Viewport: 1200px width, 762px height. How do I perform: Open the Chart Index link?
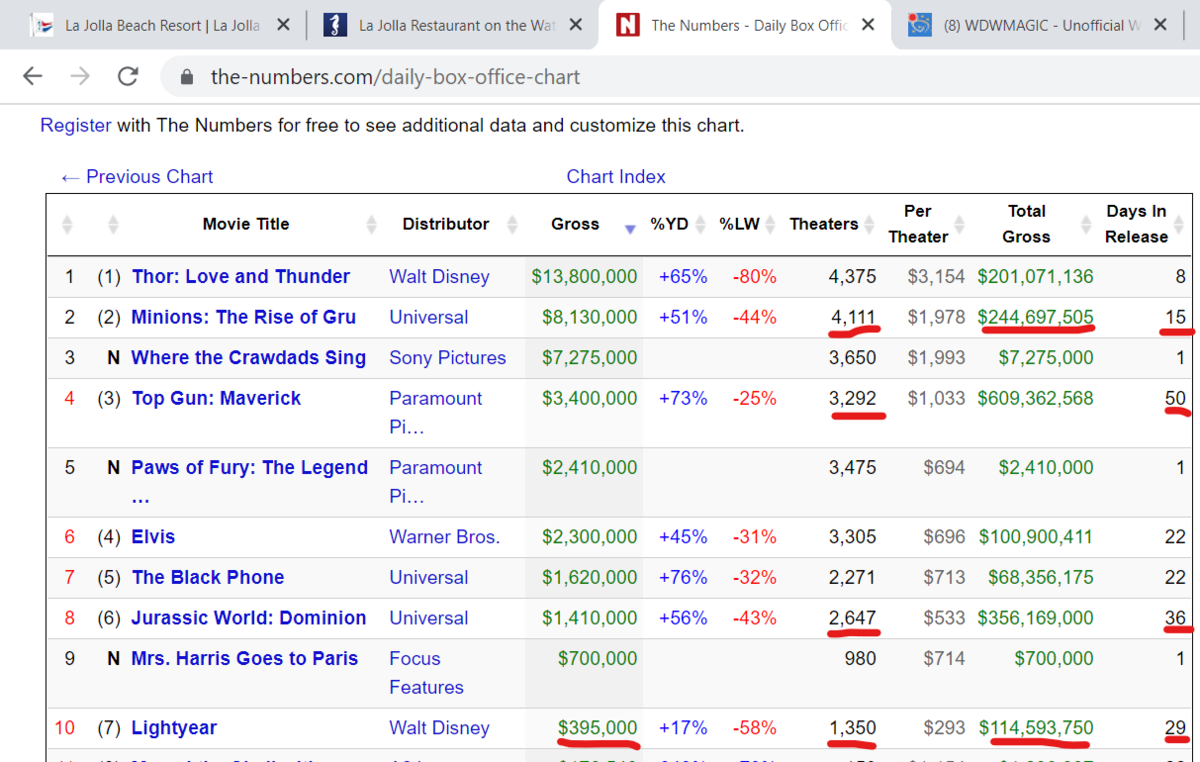click(616, 177)
